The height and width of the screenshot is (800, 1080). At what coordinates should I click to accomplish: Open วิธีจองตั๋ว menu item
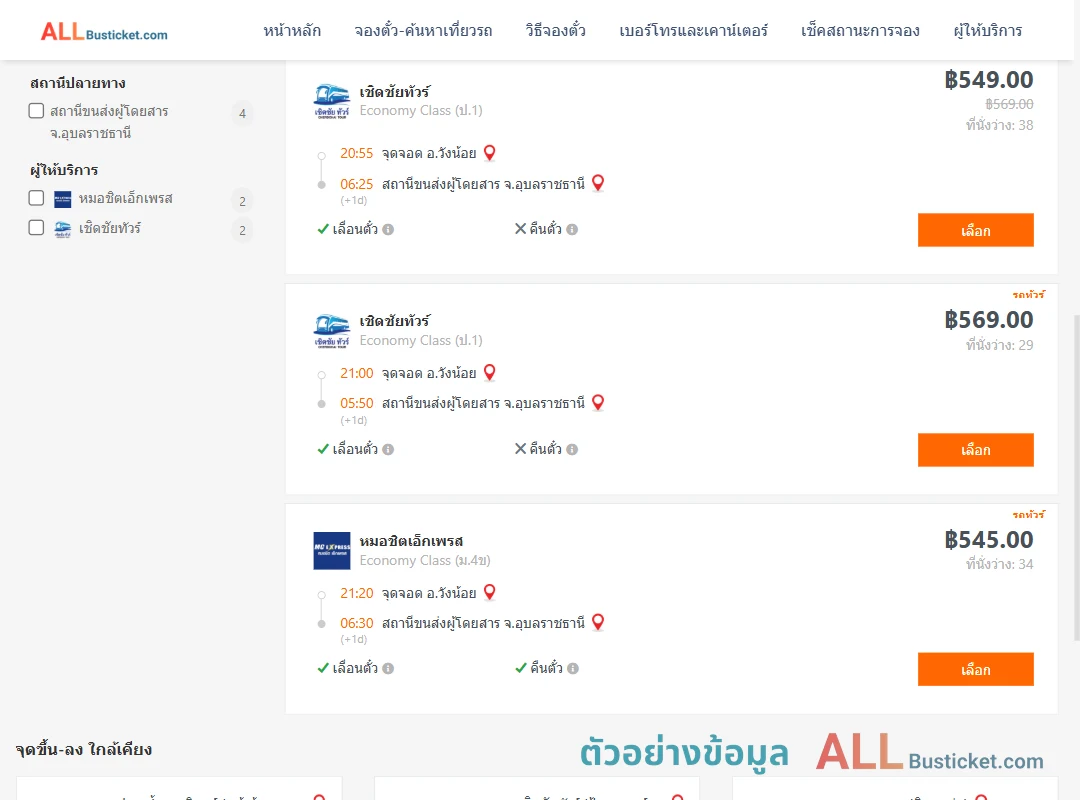click(x=555, y=31)
